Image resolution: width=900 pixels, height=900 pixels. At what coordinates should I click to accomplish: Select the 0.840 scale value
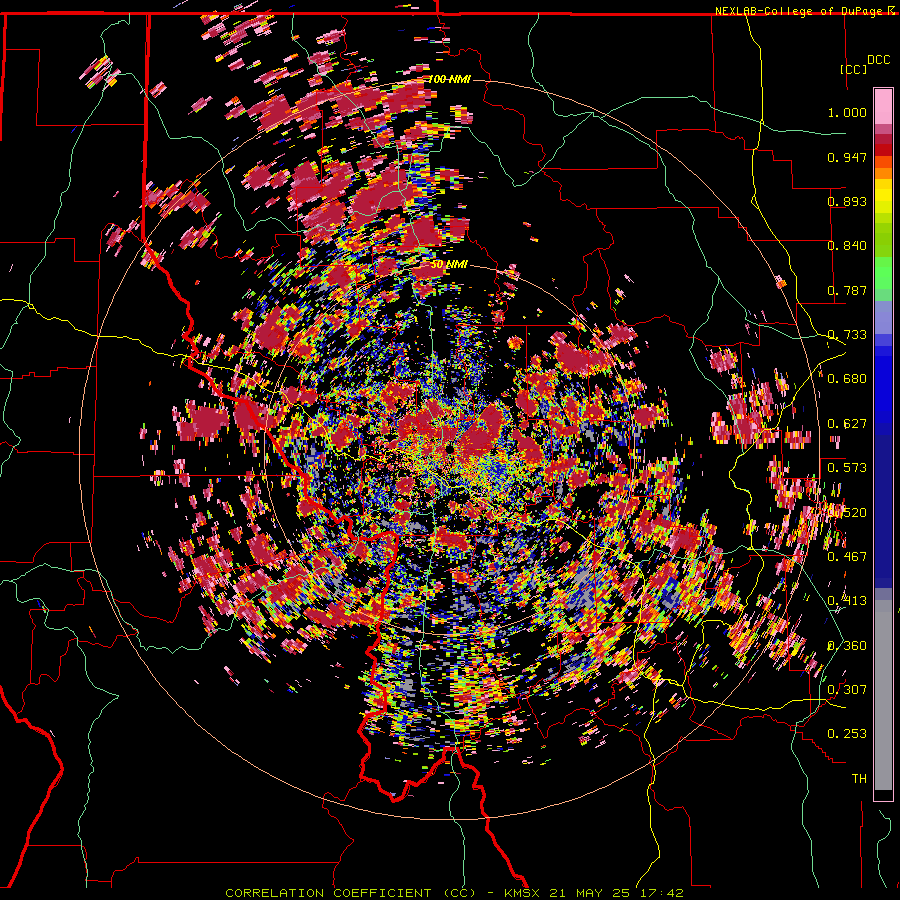click(847, 246)
